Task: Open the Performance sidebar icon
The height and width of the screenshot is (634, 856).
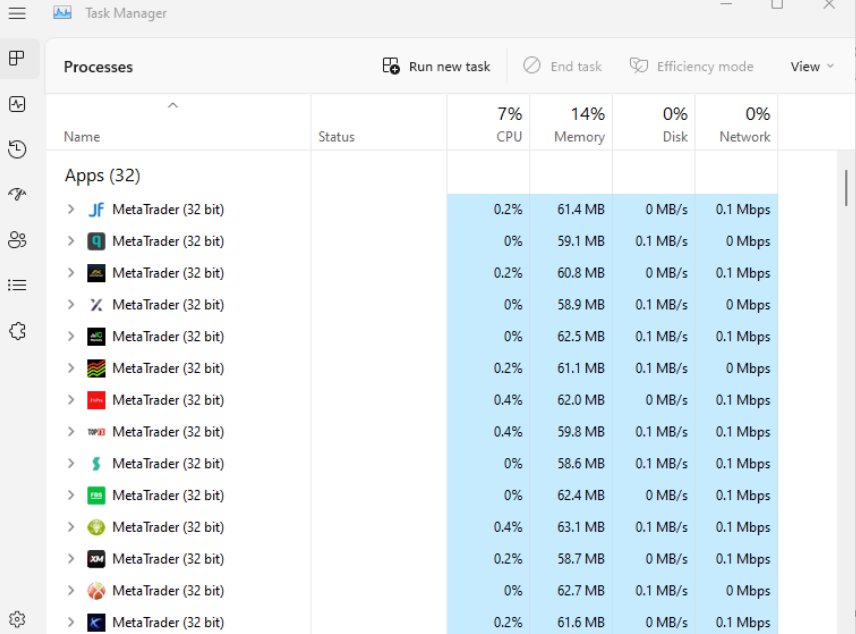Action: (x=17, y=104)
